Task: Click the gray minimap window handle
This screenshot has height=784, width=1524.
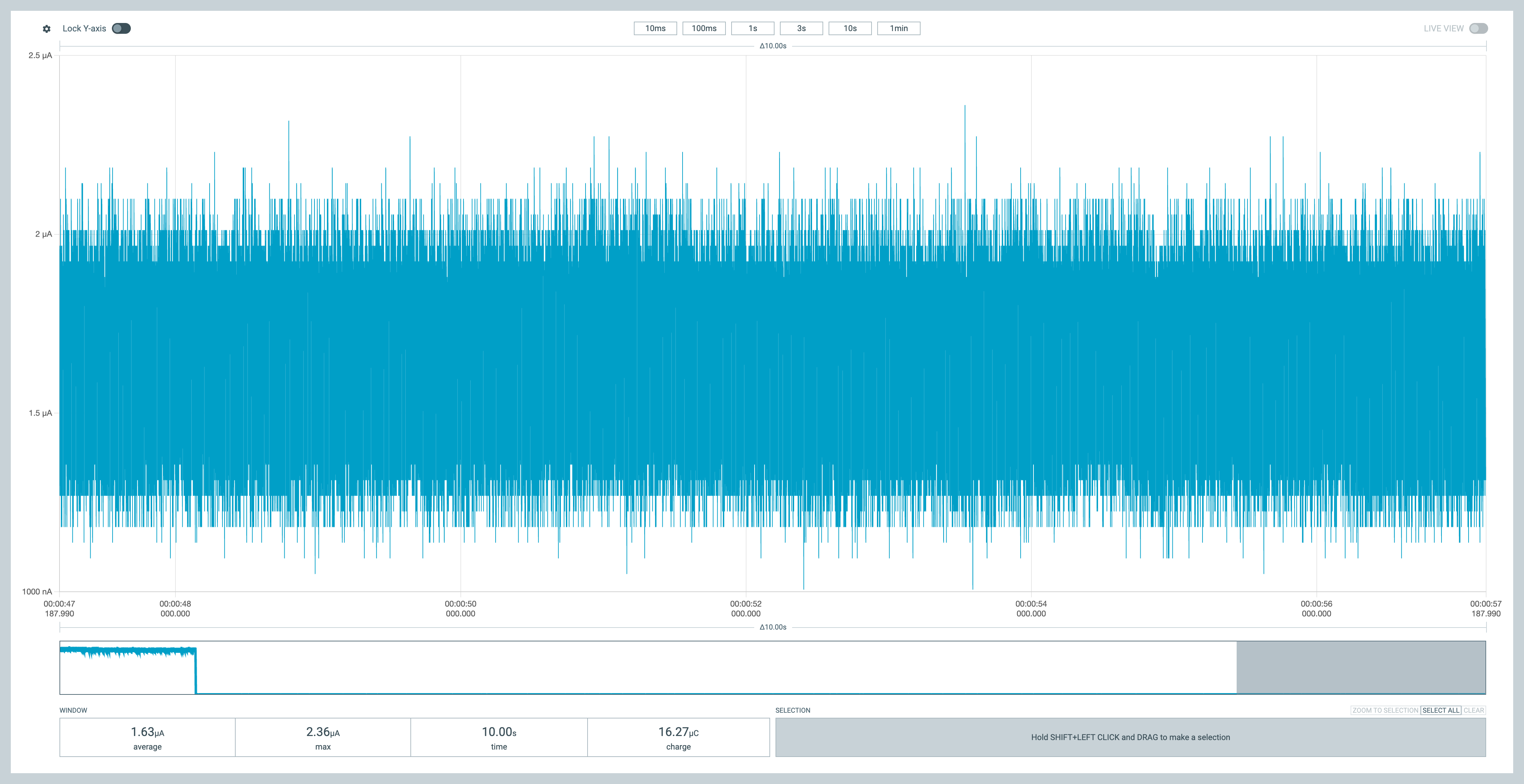Action: 1361,667
